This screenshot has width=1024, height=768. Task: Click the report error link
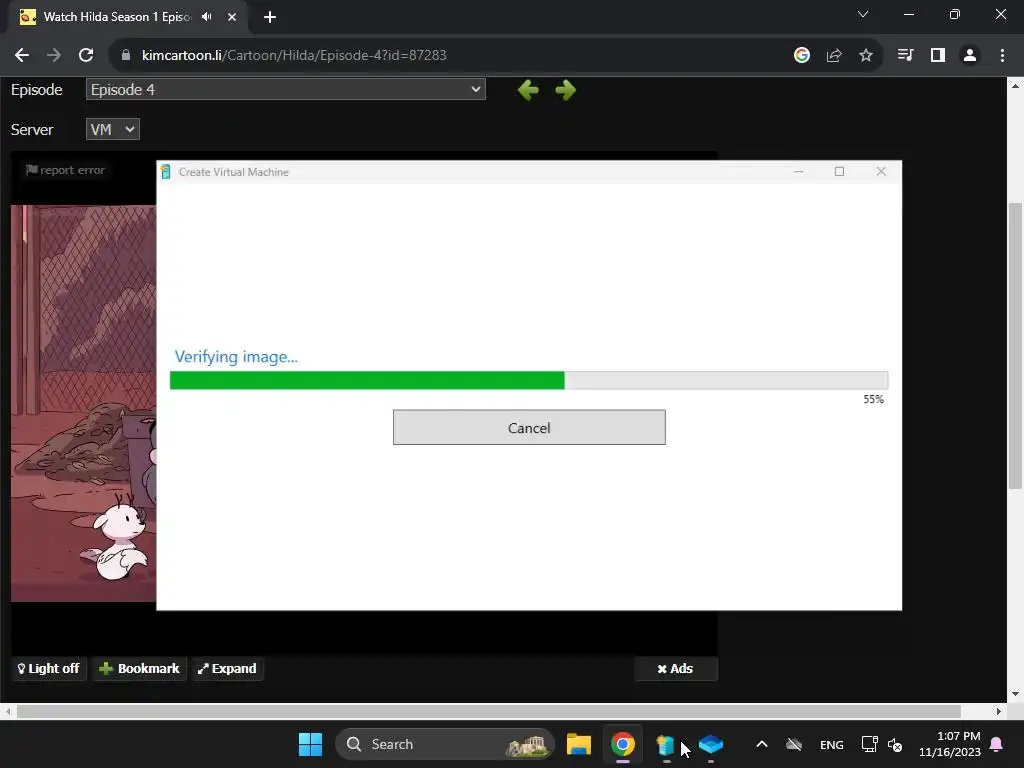coord(65,170)
